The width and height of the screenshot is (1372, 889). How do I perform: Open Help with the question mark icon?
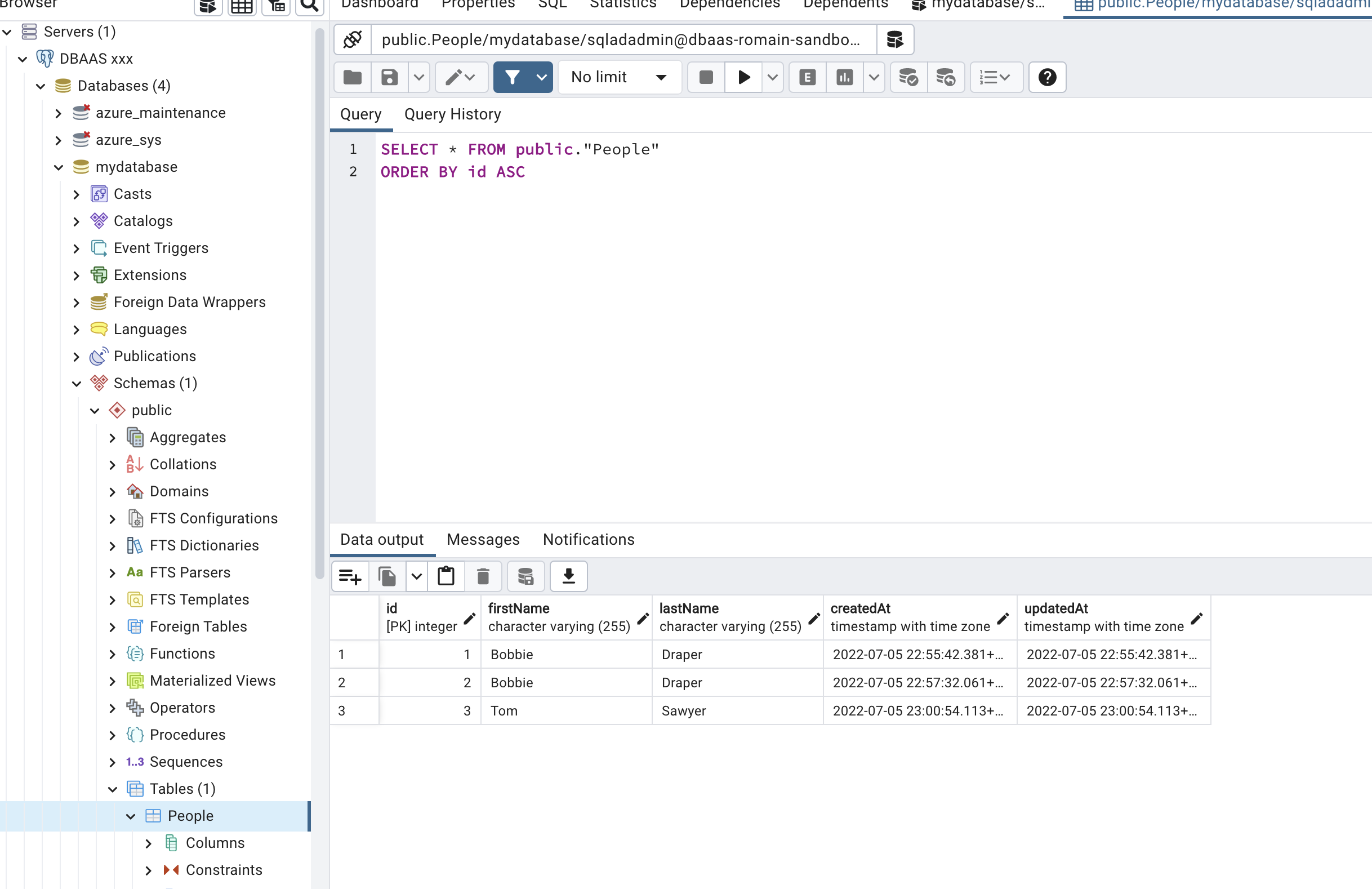[x=1047, y=77]
